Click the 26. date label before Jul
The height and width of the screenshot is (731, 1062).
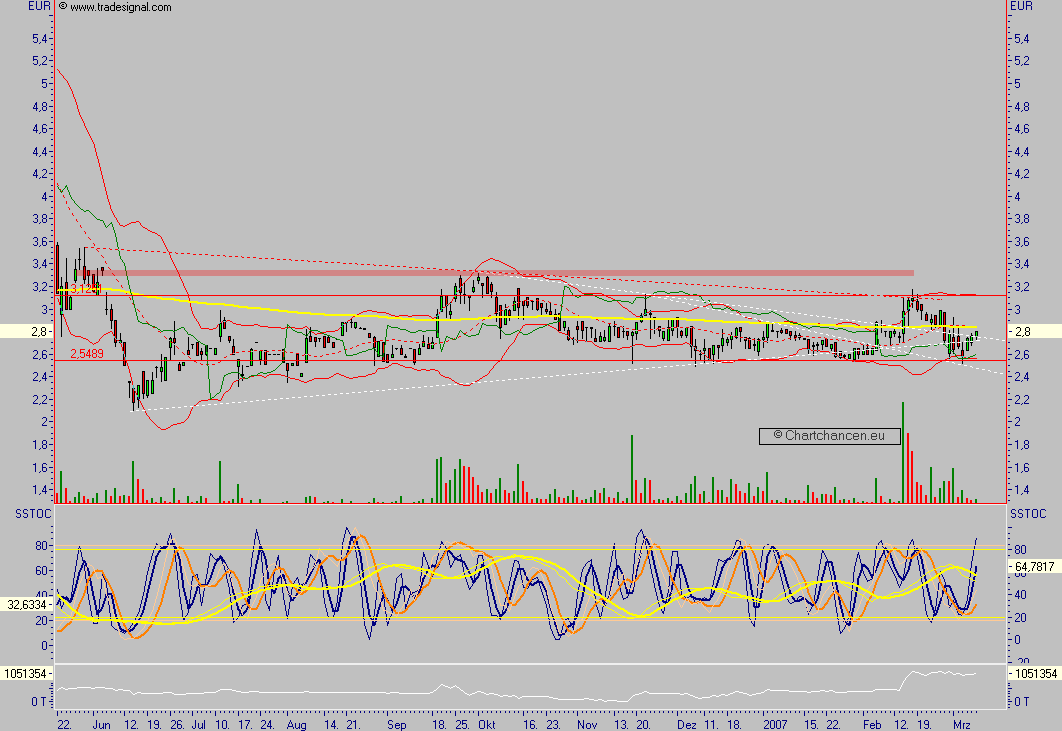177,724
